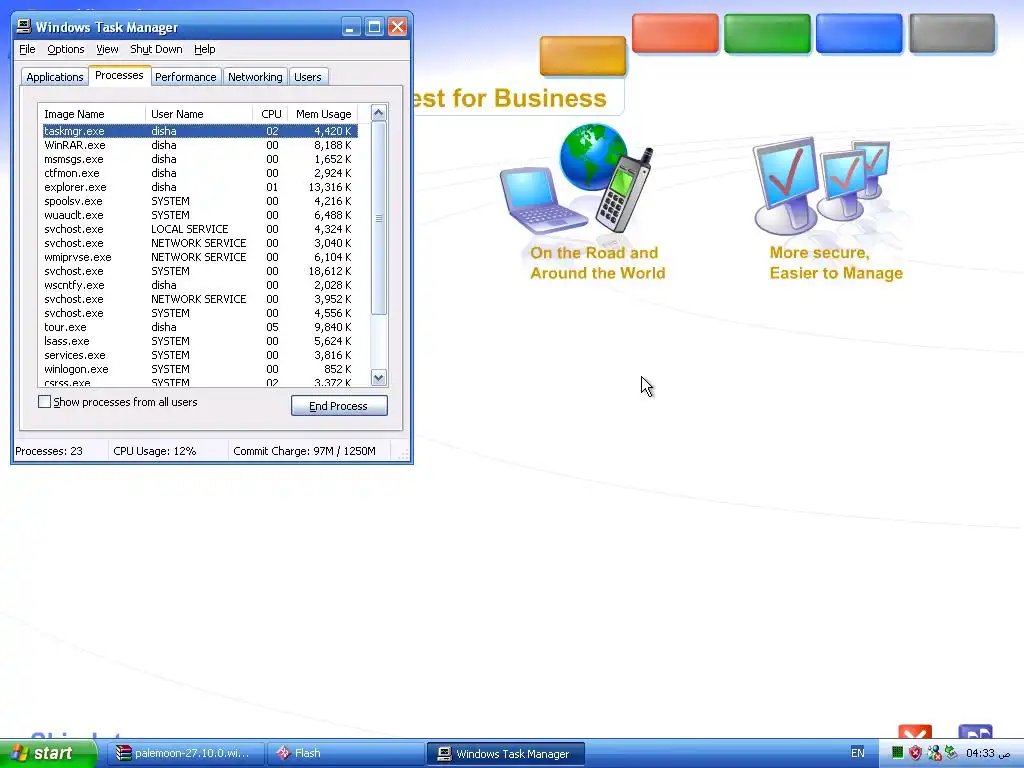Select the tour.exe process
This screenshot has height=768, width=1024.
click(200, 327)
